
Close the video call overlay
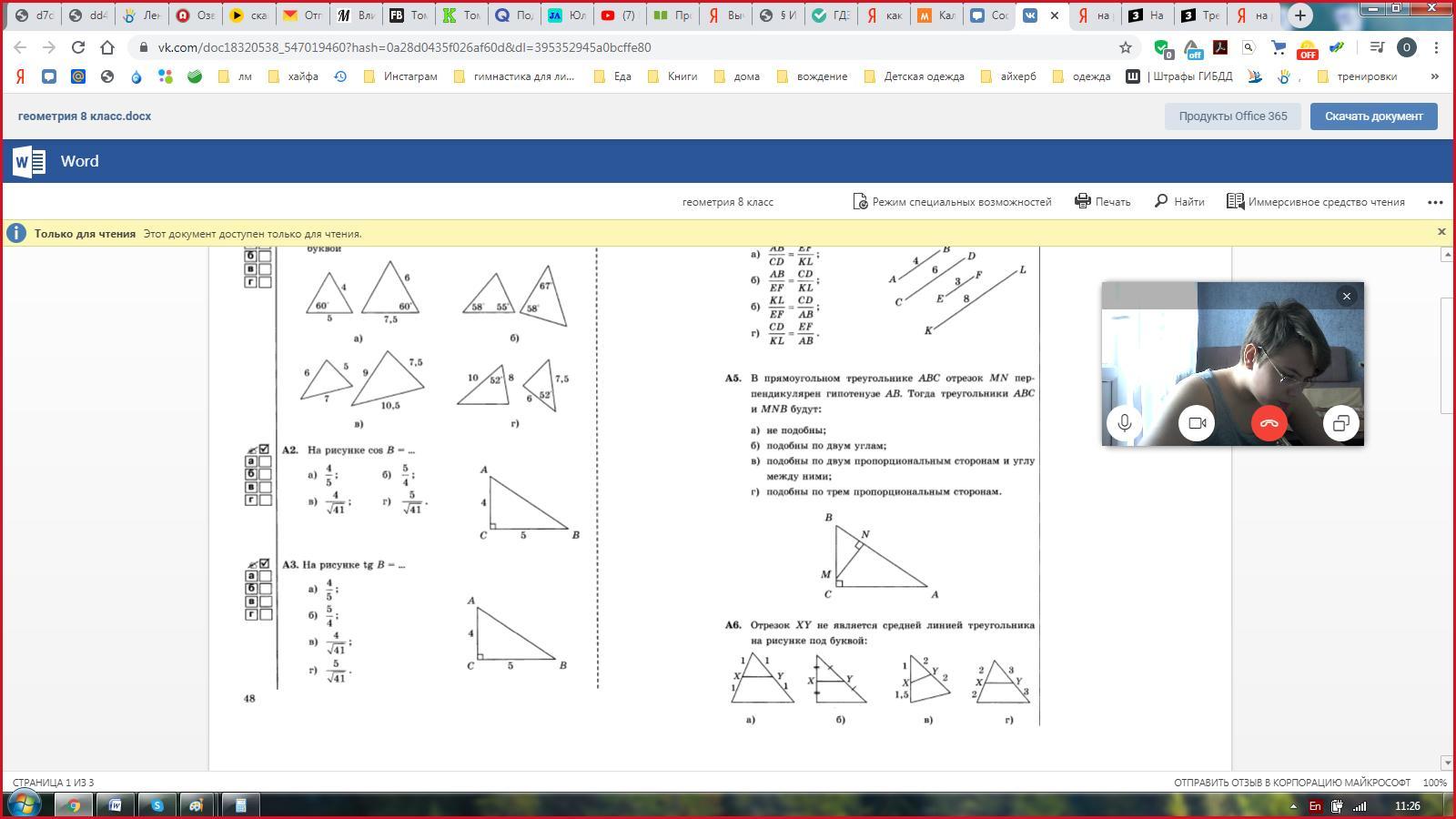1347,296
